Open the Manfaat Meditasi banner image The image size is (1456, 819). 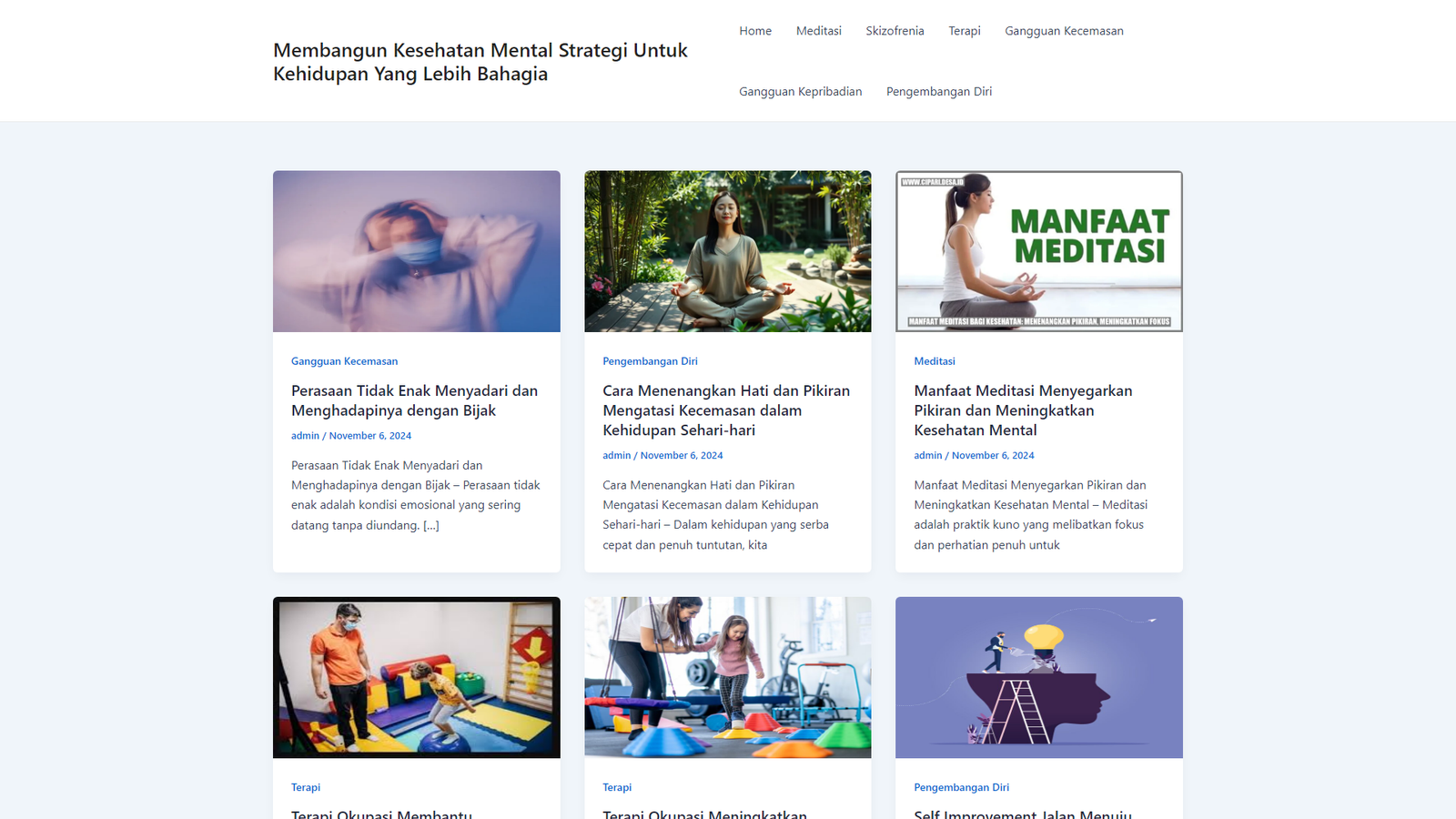coord(1039,251)
